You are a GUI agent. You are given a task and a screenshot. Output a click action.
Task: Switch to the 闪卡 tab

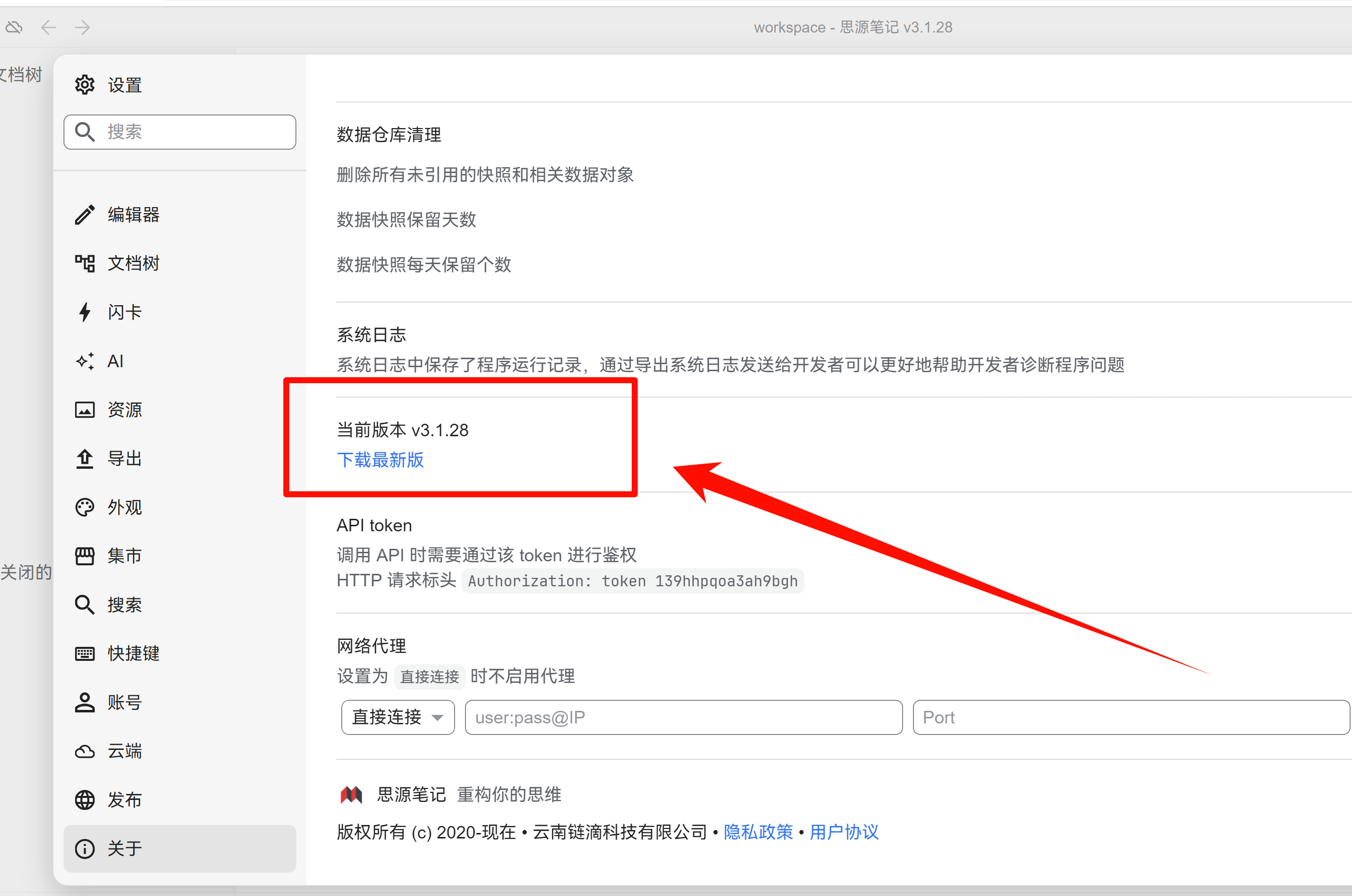180,312
